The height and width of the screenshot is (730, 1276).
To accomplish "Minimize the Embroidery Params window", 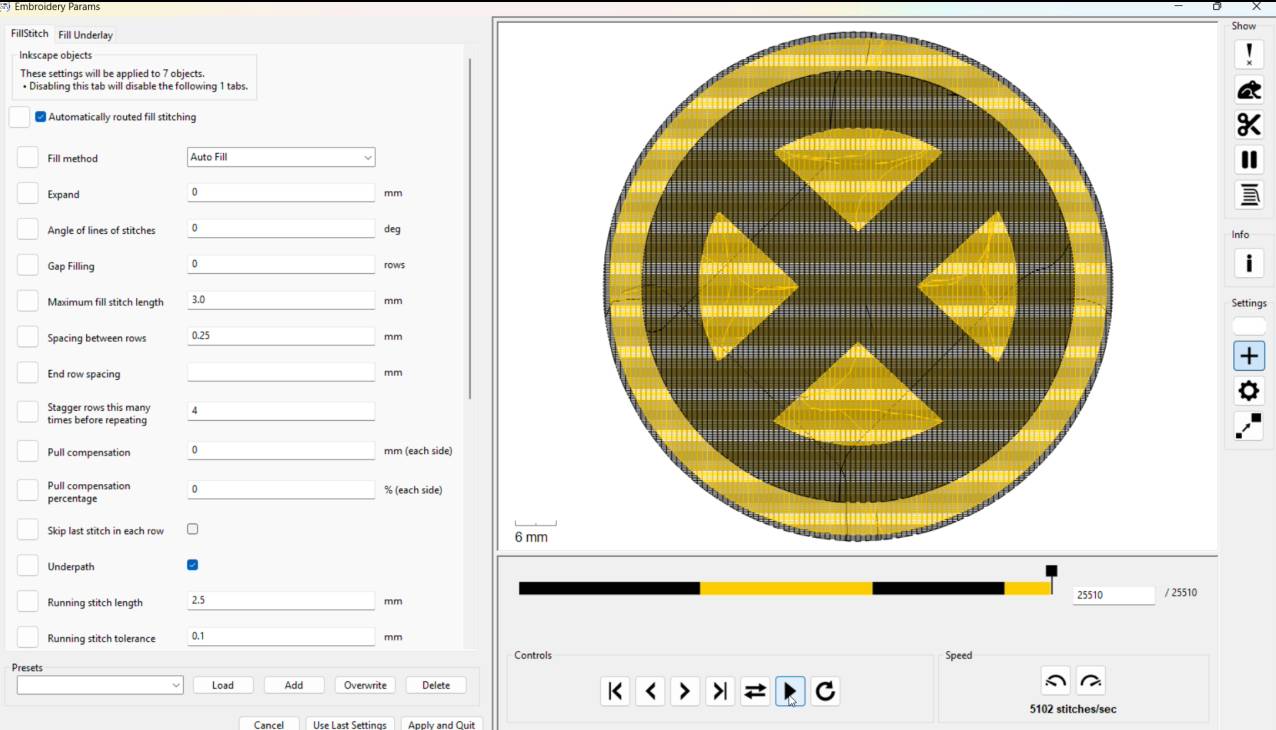I will (x=1177, y=6).
